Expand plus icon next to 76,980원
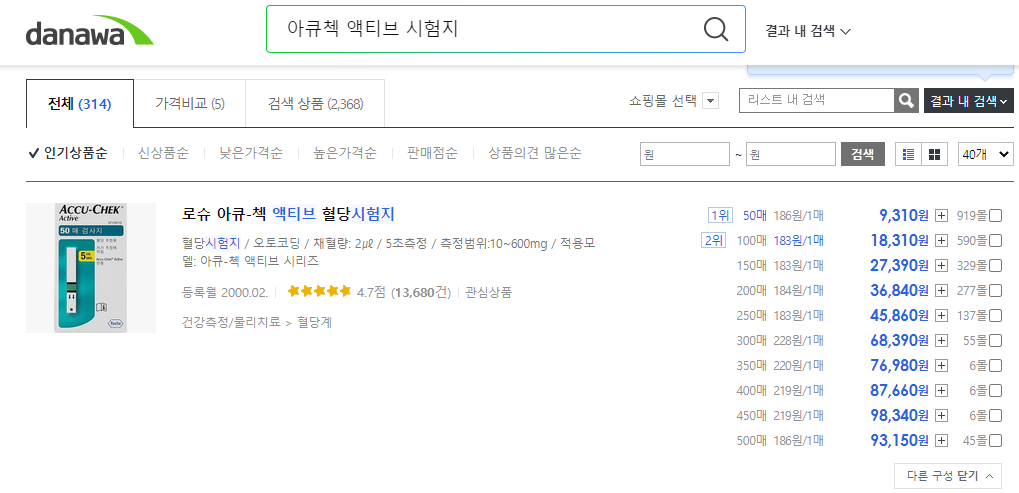1019x493 pixels. tap(940, 366)
